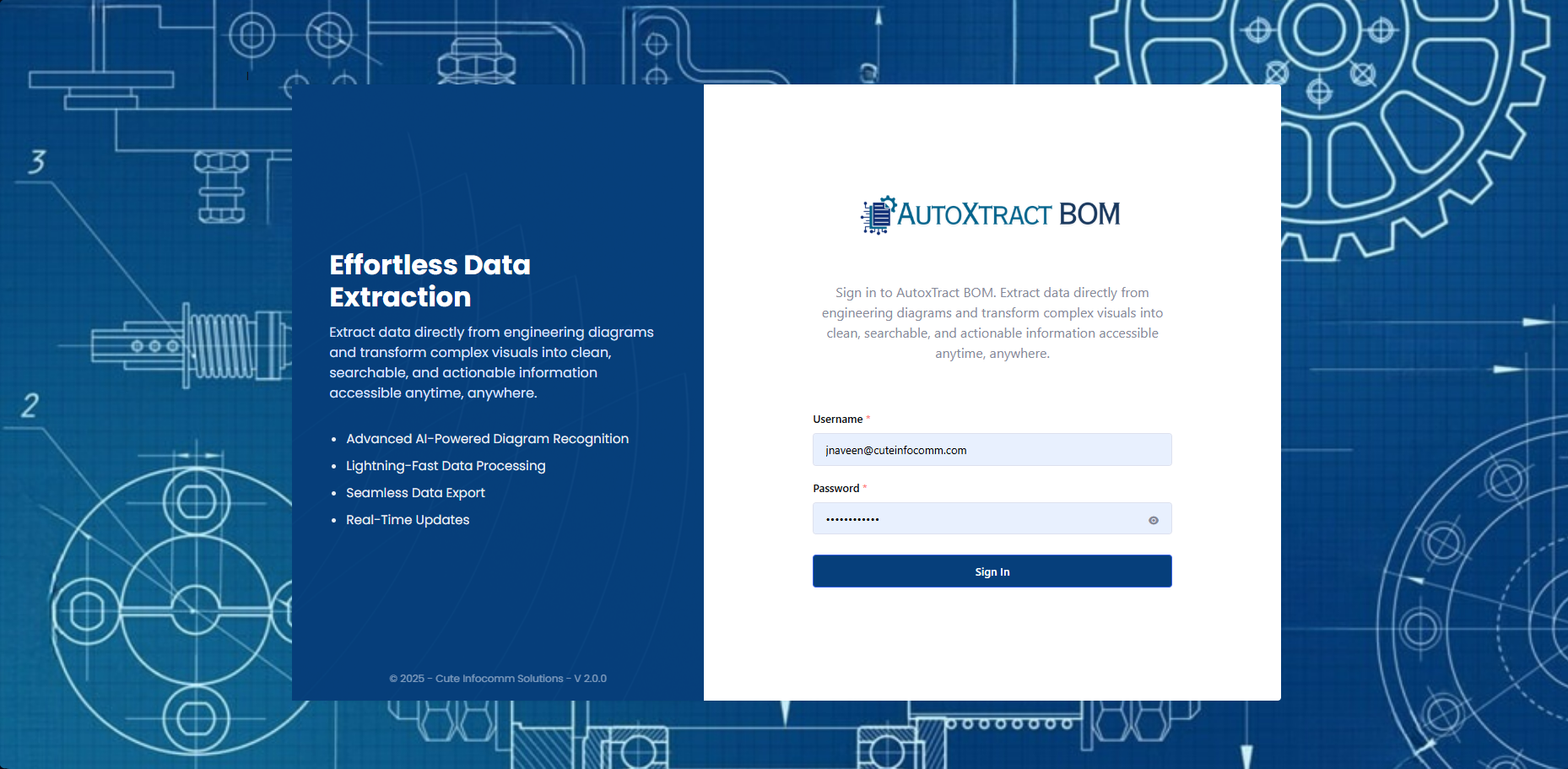1568x769 pixels.
Task: Select the Advanced AI-Powered Diagram Recognition bullet
Action: click(487, 439)
